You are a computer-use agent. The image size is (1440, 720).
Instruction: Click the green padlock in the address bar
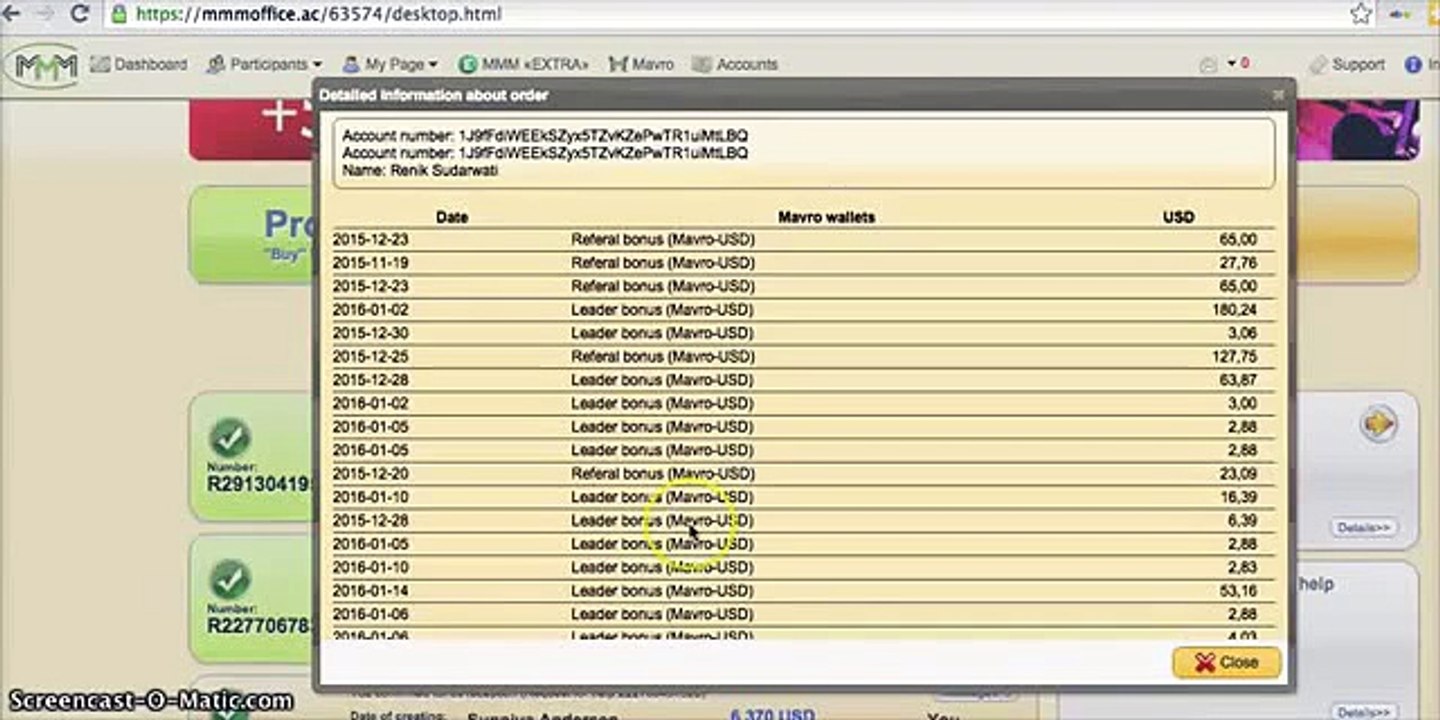[x=119, y=14]
